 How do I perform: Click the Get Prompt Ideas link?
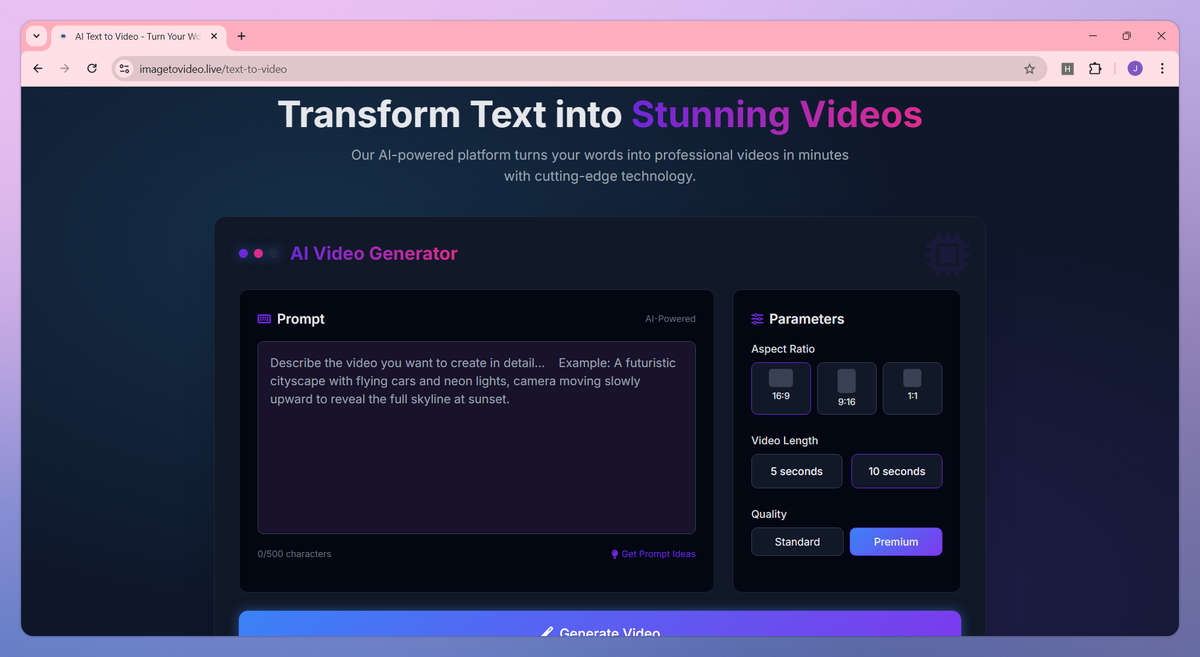point(653,554)
